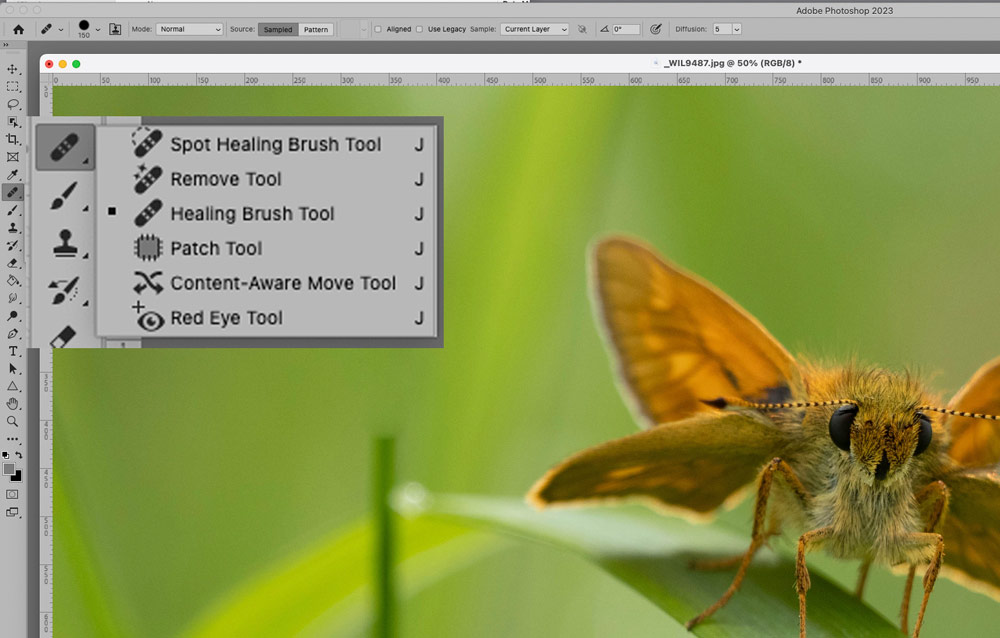Select the Dodge tool
This screenshot has height=638, width=1000.
click(12, 316)
